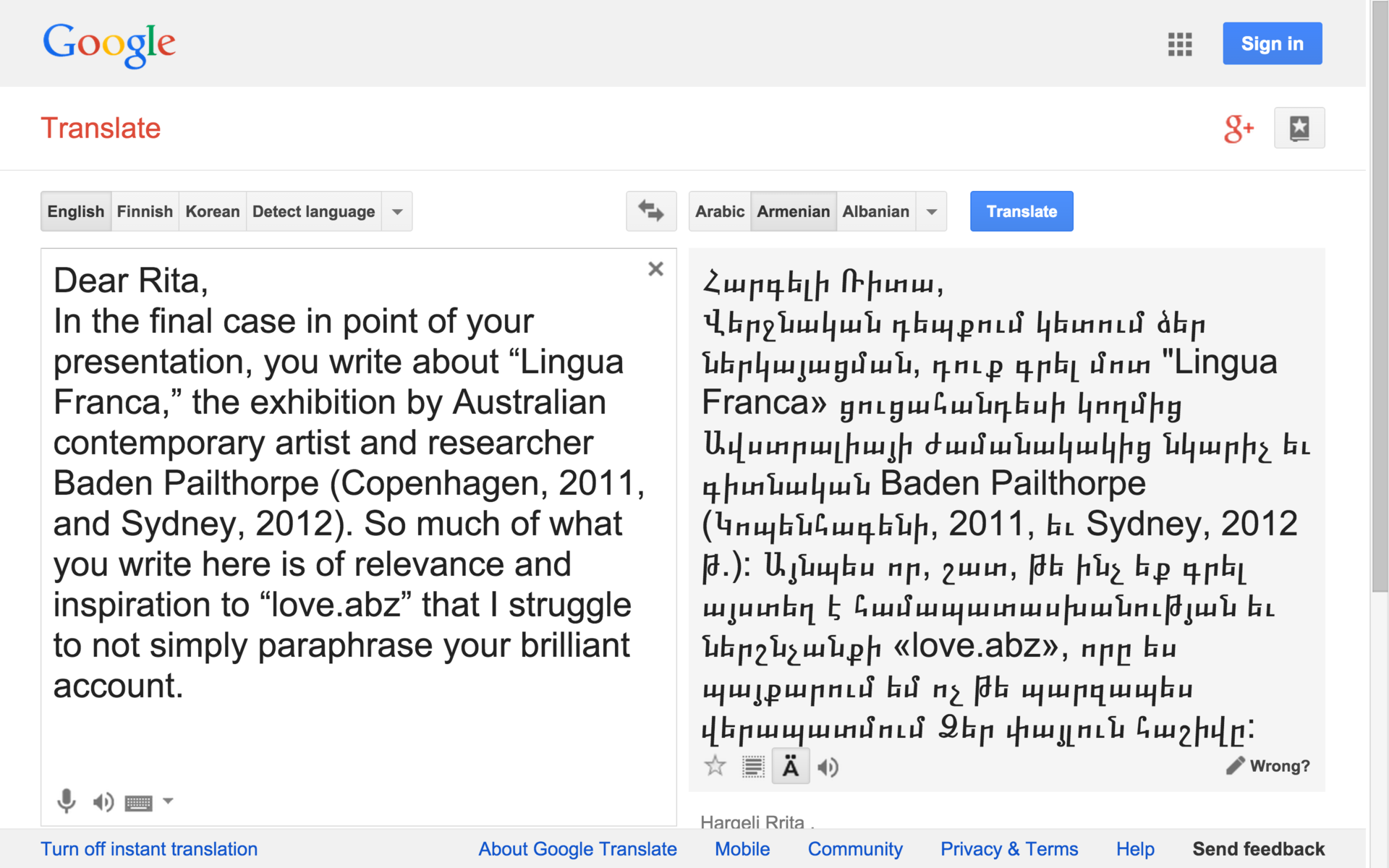Listen to the English source text
Screen dimensions: 1389x868
103,801
